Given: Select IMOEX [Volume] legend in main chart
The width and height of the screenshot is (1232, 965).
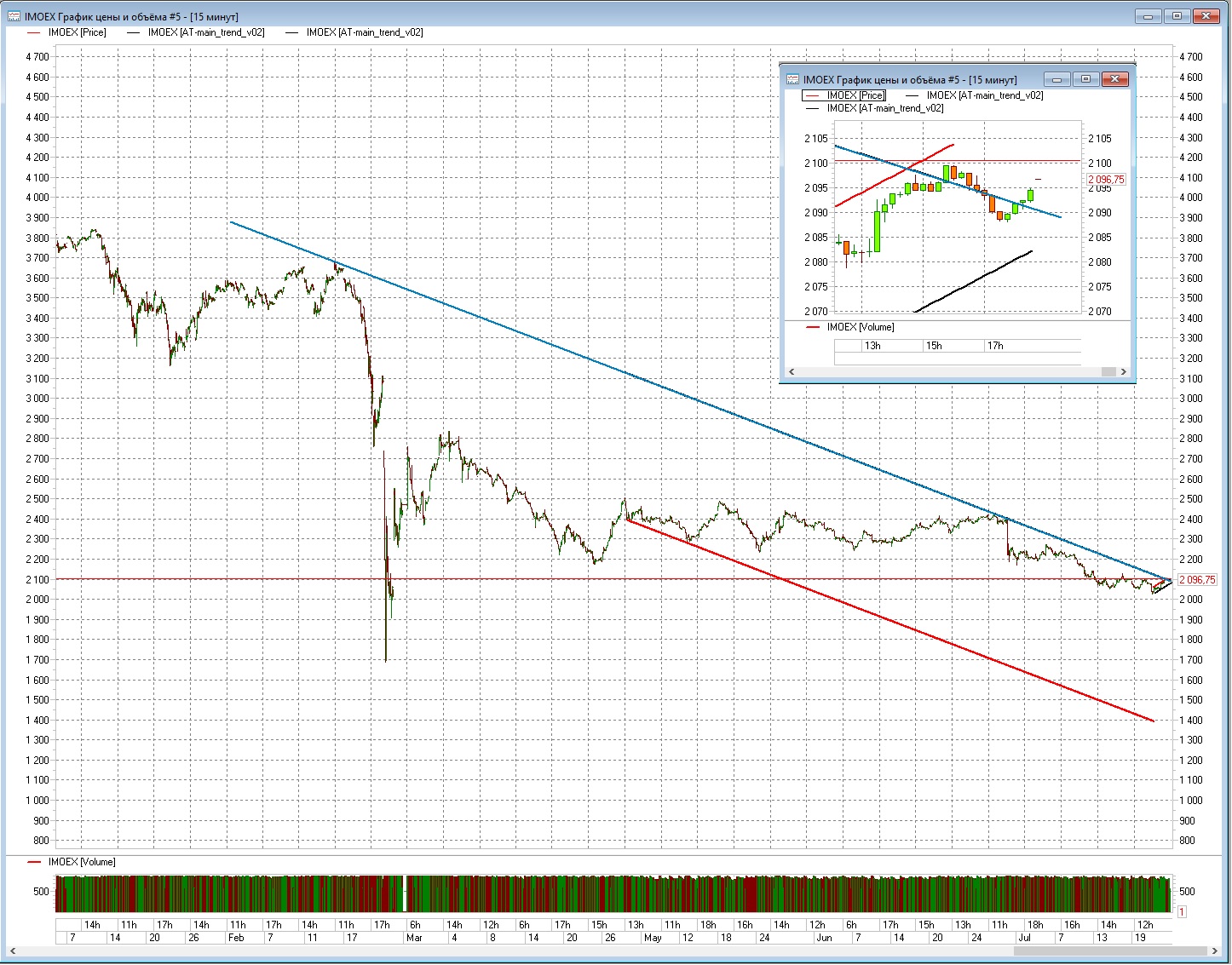Looking at the screenshot, I should [x=82, y=862].
